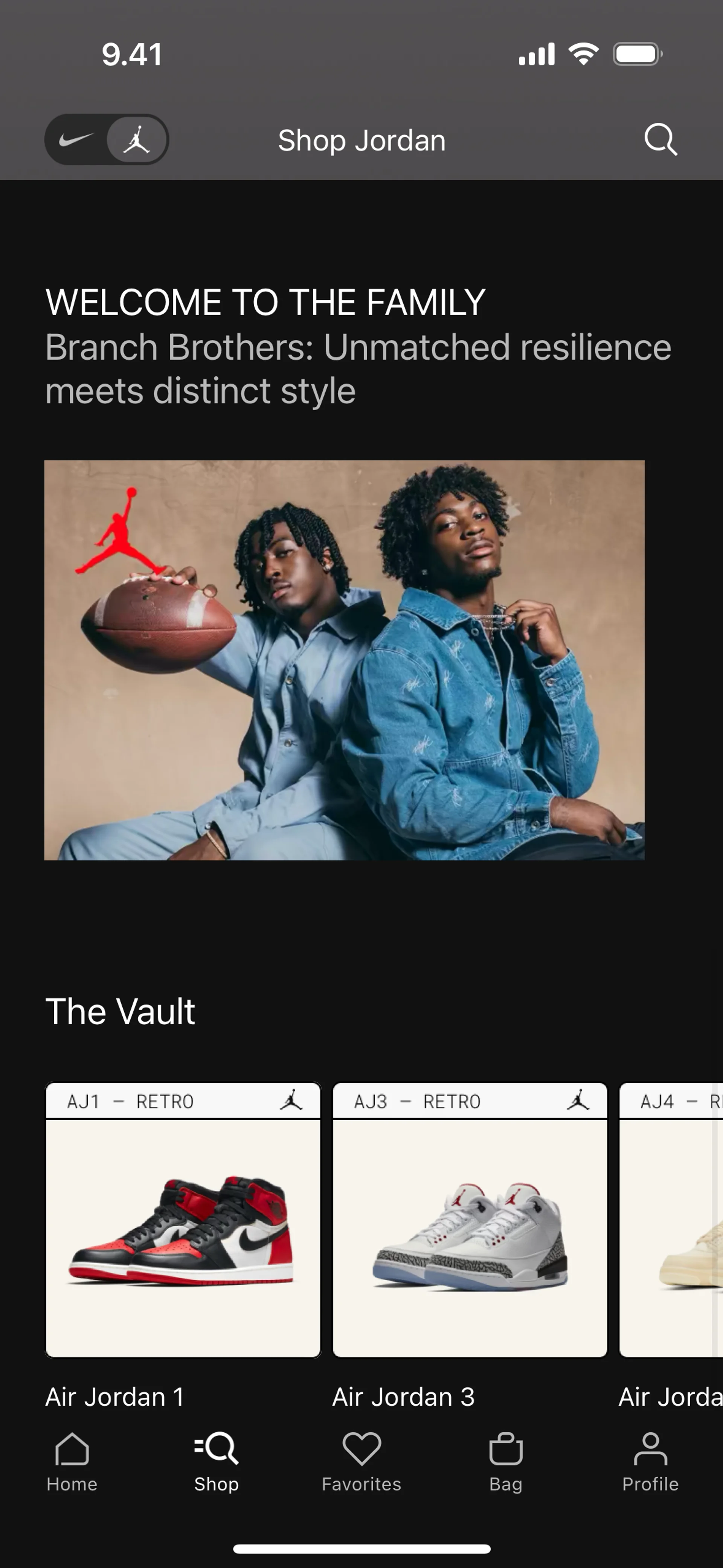Click the Jumpman icon on AJ1 card header
This screenshot has width=723, height=1568.
click(291, 1100)
